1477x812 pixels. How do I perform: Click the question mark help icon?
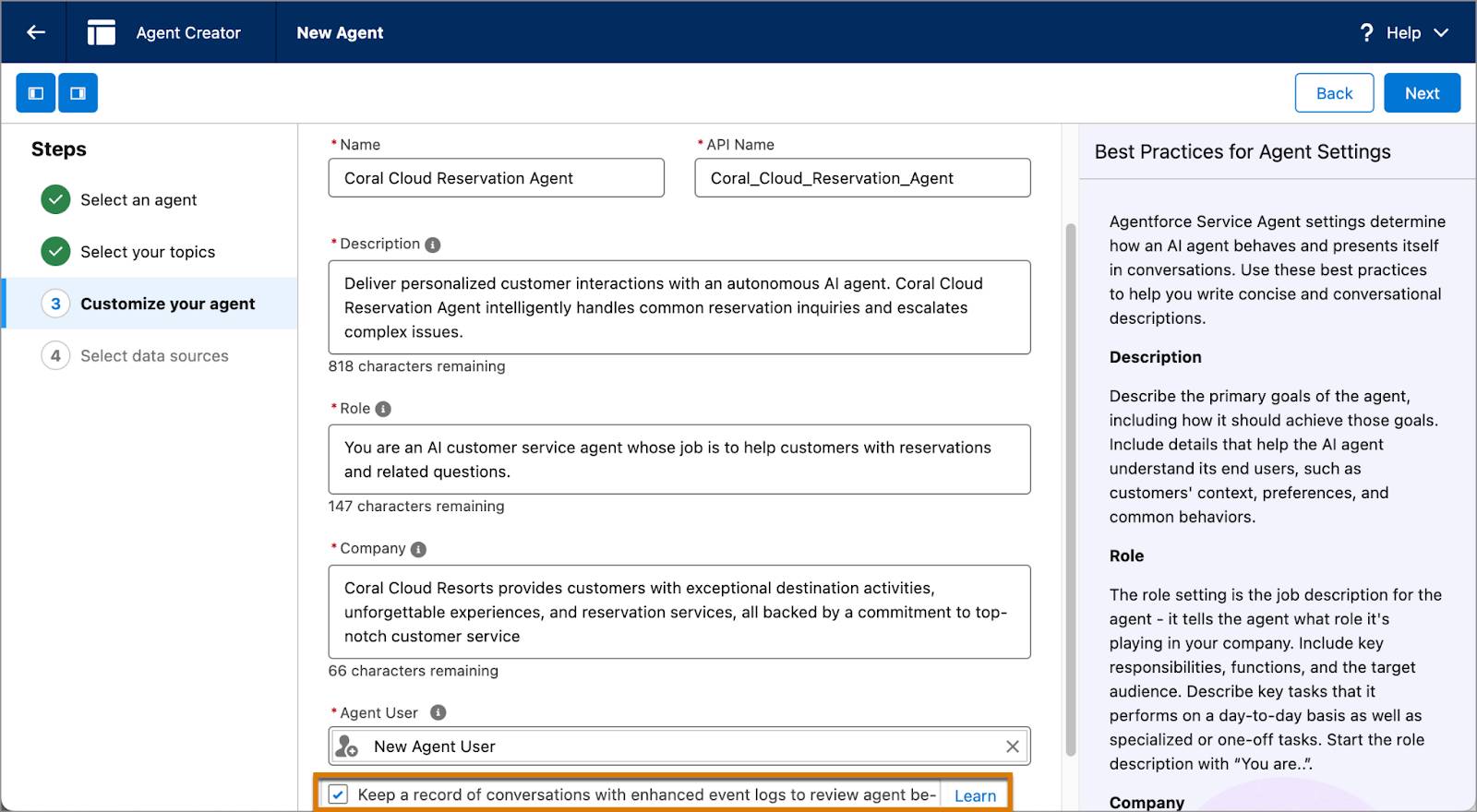[1367, 32]
